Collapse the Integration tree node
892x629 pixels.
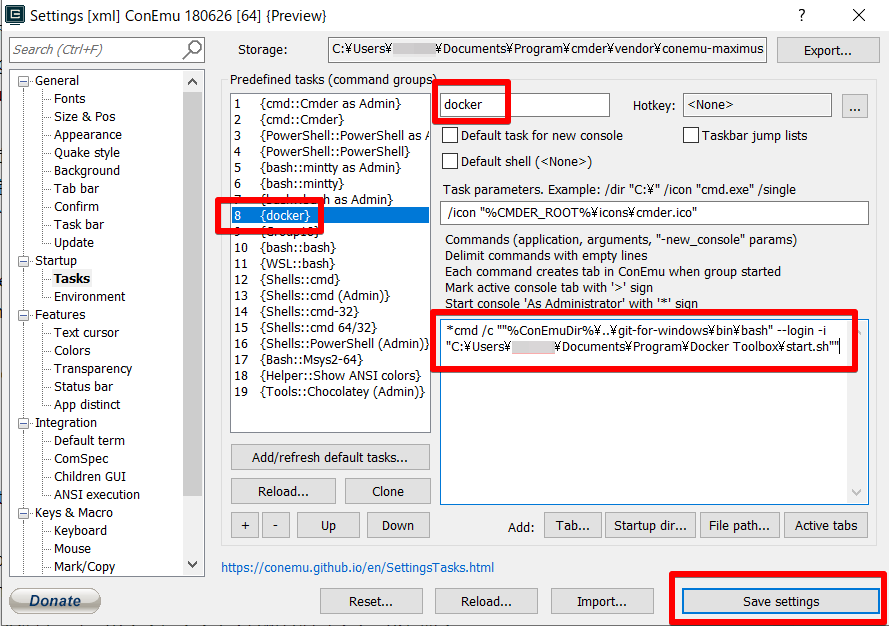click(23, 423)
